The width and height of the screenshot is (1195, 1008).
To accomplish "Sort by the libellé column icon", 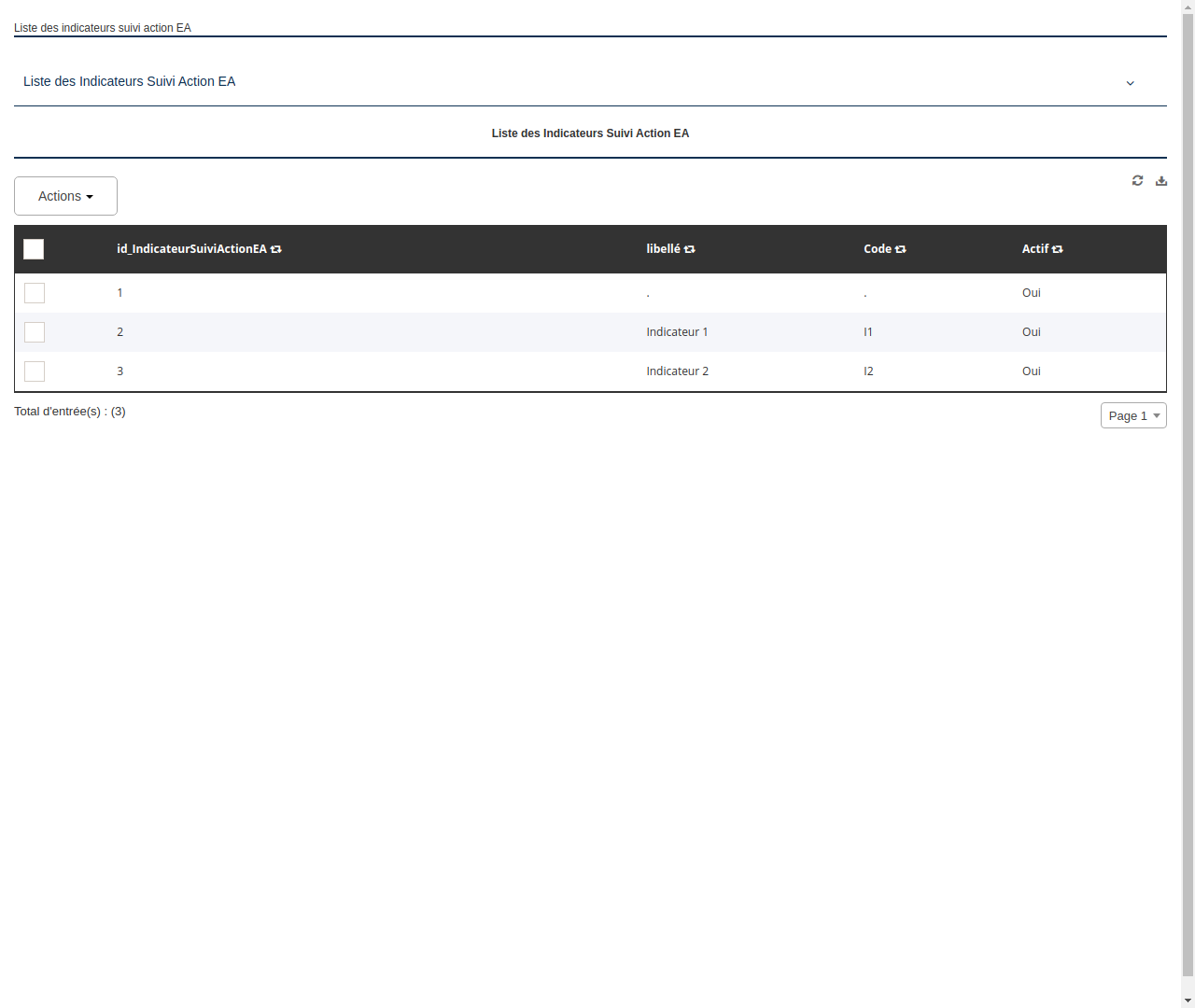I will (x=689, y=249).
